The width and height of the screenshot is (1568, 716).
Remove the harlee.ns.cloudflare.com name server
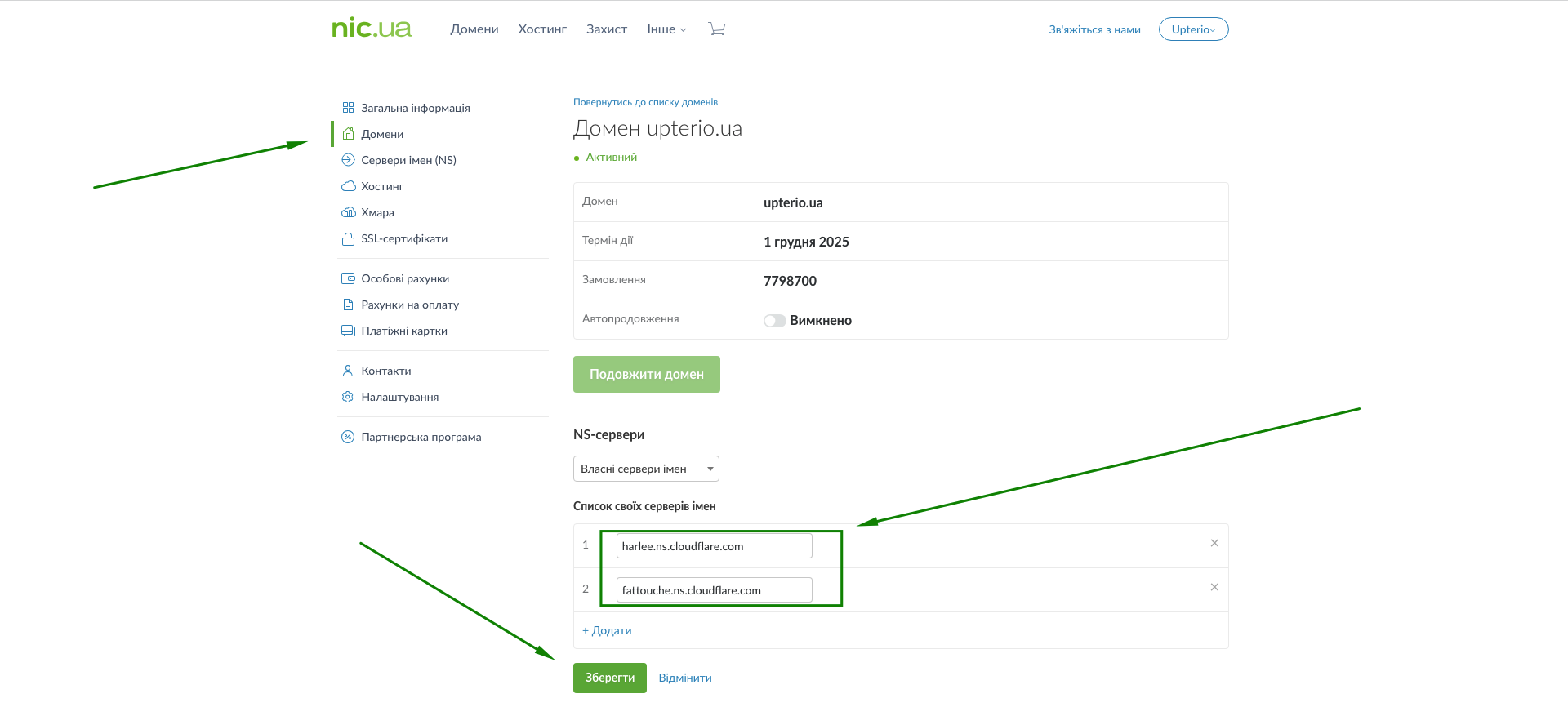click(1214, 544)
